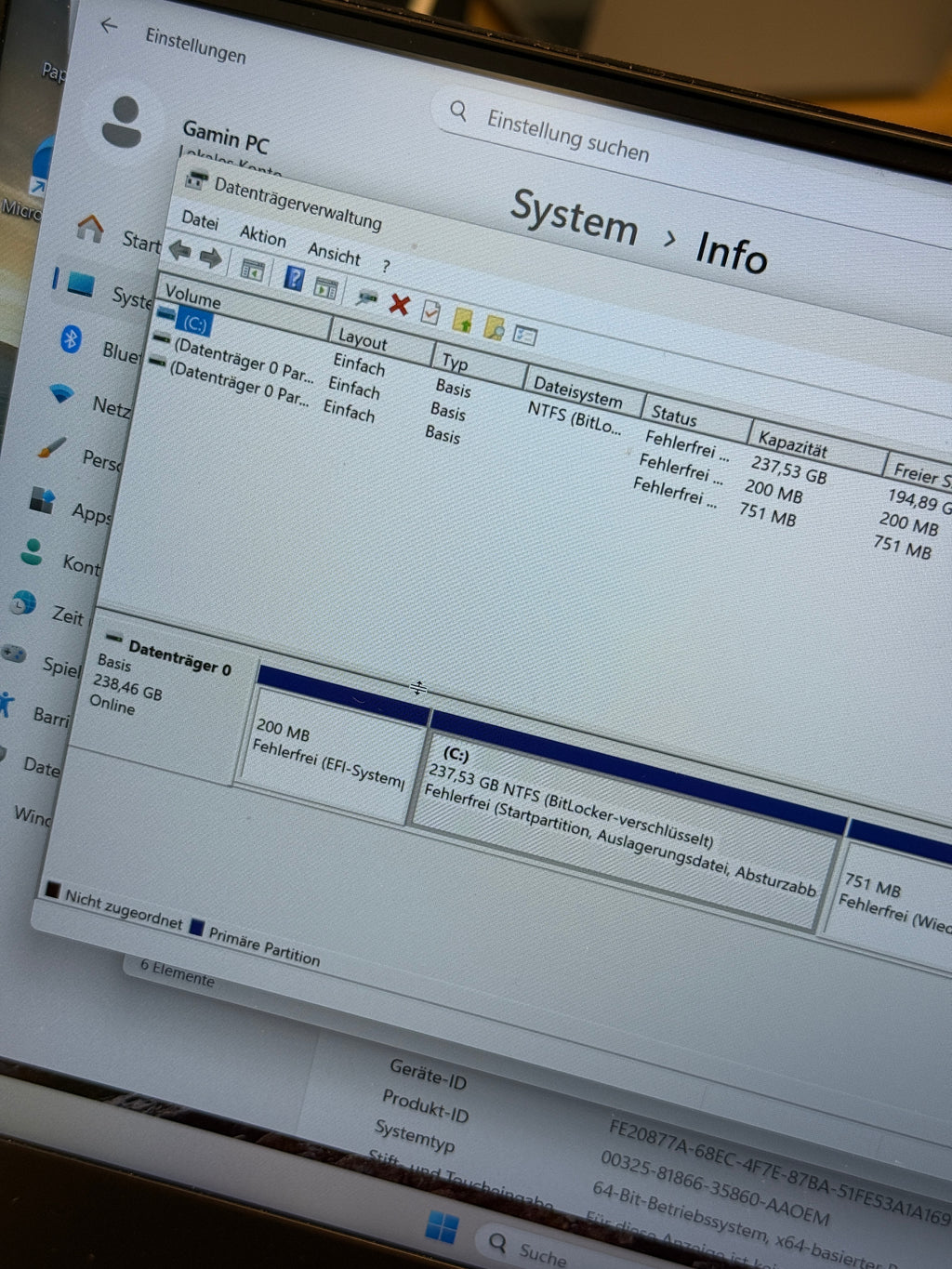The height and width of the screenshot is (1269, 952).
Task: Sort volumes by the Kapazität column header
Action: pyautogui.click(x=792, y=443)
